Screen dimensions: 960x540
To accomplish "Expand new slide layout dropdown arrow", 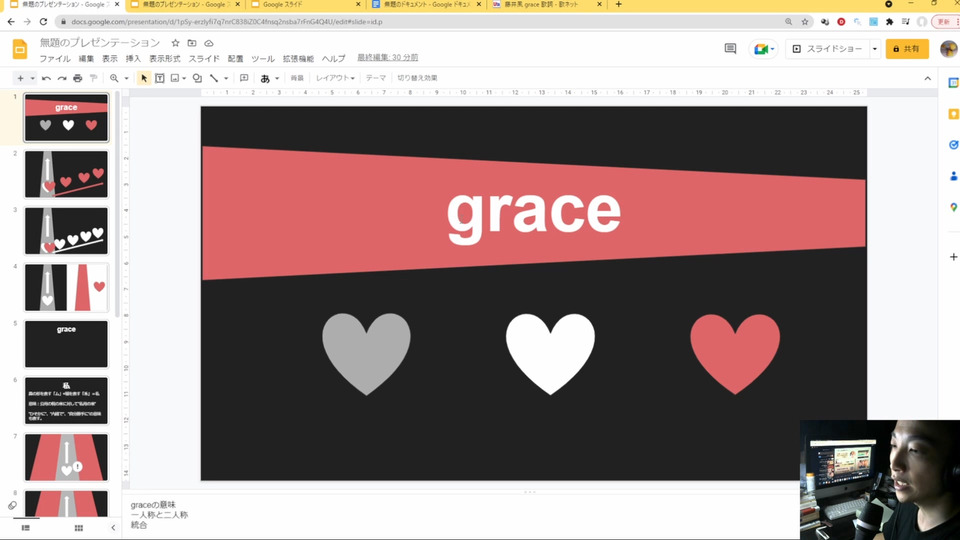I will [32, 78].
